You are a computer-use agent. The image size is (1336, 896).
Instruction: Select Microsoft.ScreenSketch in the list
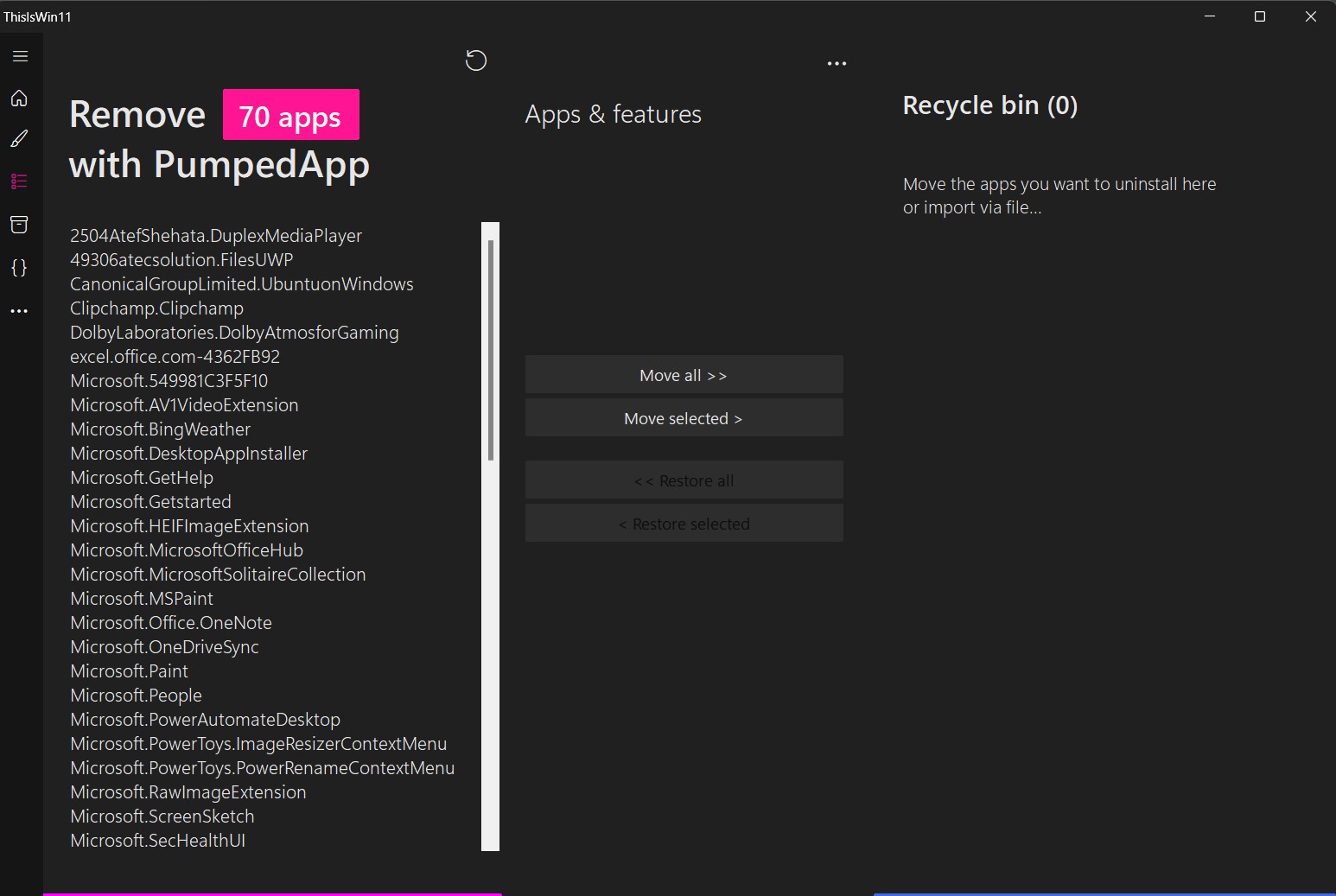[x=162, y=817]
